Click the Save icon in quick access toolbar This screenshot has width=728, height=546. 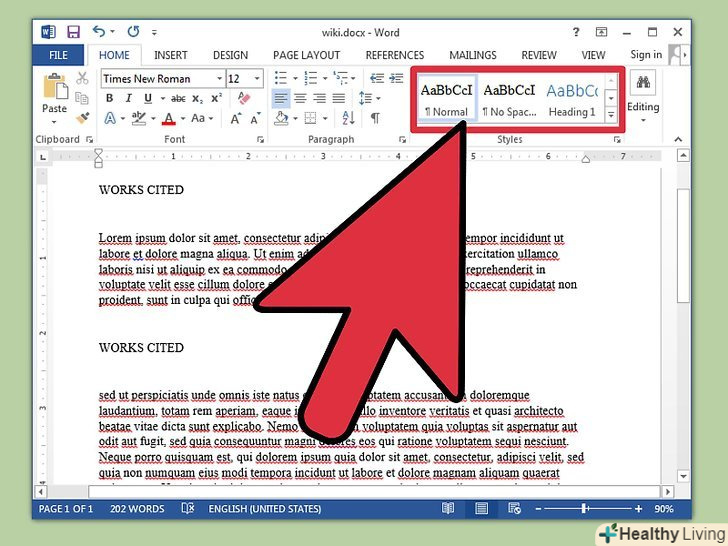pyautogui.click(x=73, y=32)
